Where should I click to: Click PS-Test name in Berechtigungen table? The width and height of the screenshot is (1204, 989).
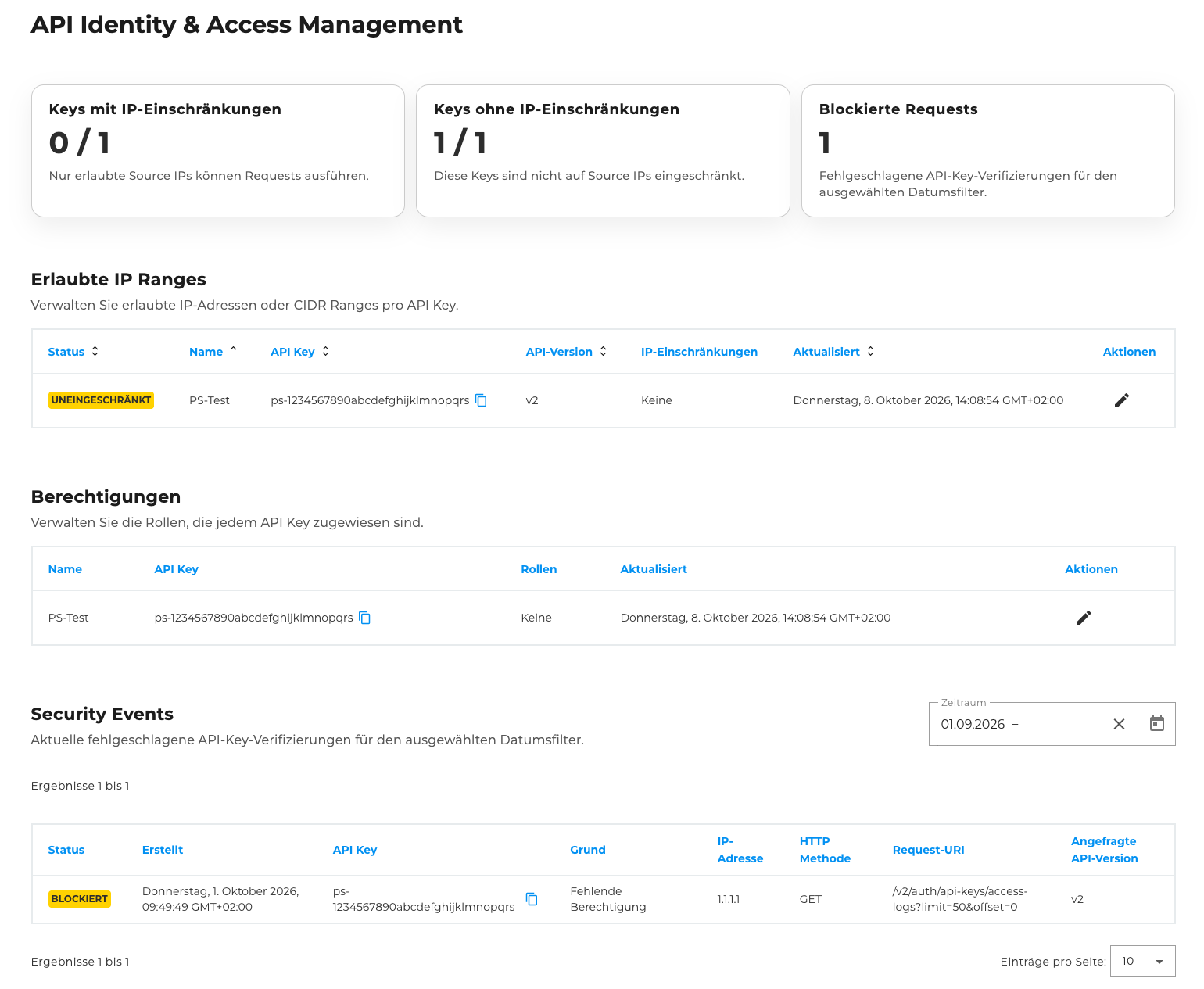click(x=68, y=618)
